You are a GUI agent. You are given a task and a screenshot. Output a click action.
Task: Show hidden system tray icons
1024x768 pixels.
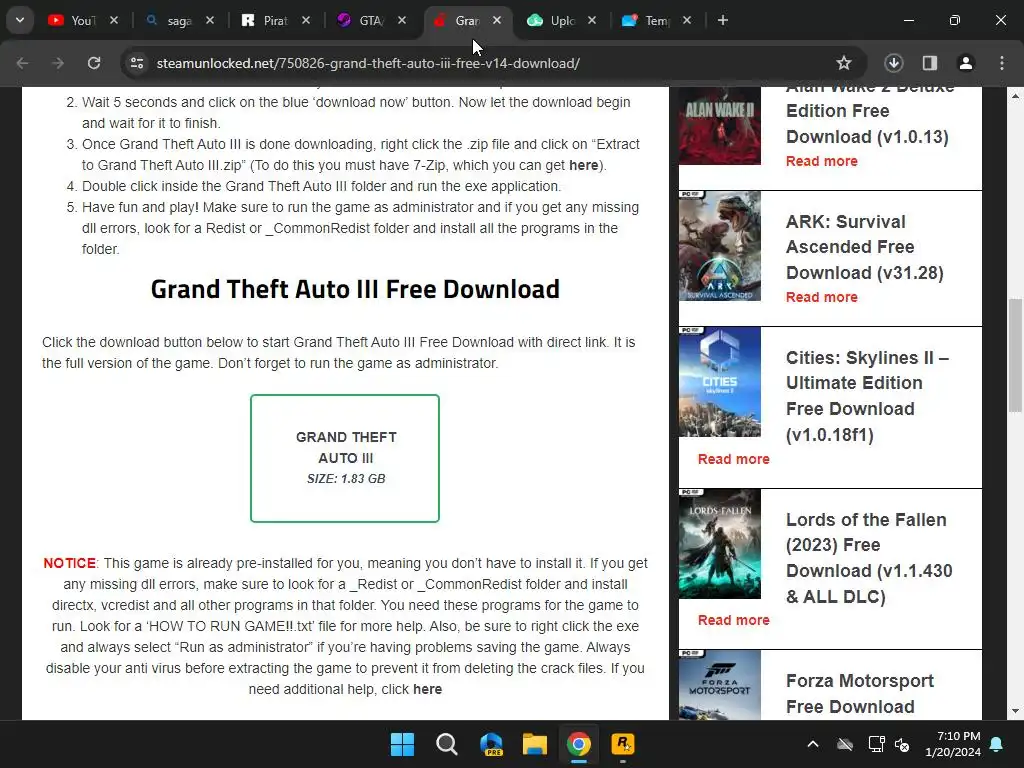tap(813, 744)
